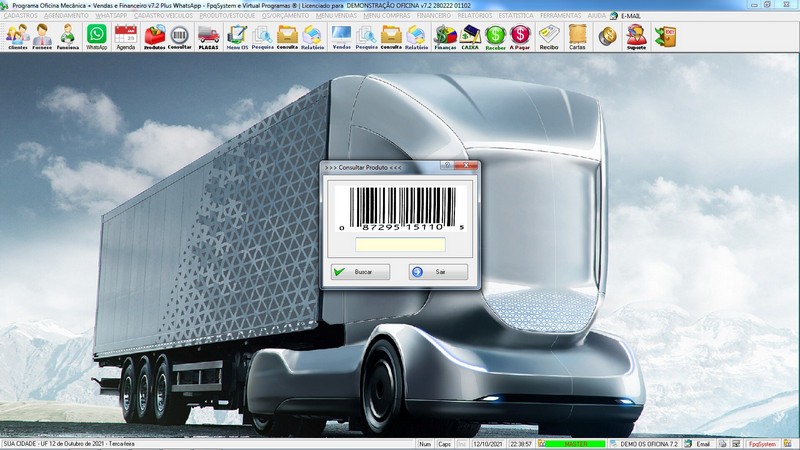Image resolution: width=800 pixels, height=450 pixels.
Task: Open the Funciona employees icon
Action: click(x=67, y=37)
